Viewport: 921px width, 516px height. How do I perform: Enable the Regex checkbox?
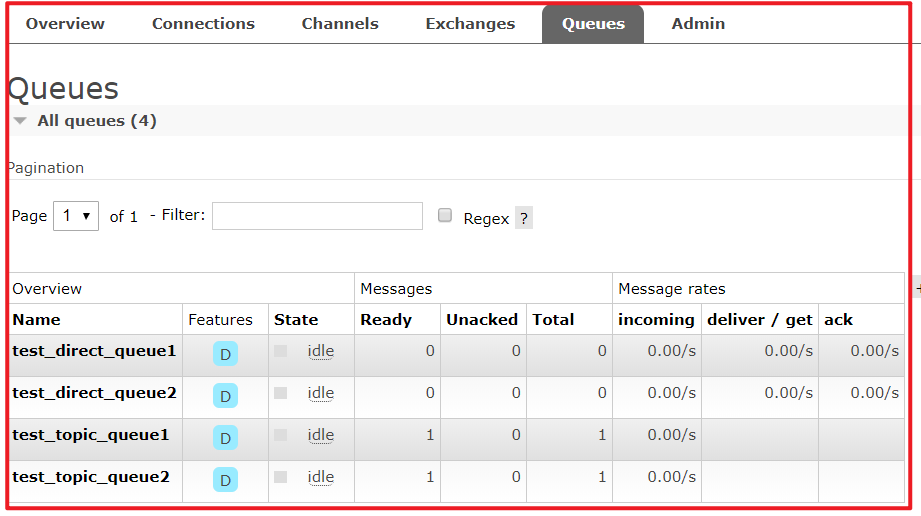point(445,216)
